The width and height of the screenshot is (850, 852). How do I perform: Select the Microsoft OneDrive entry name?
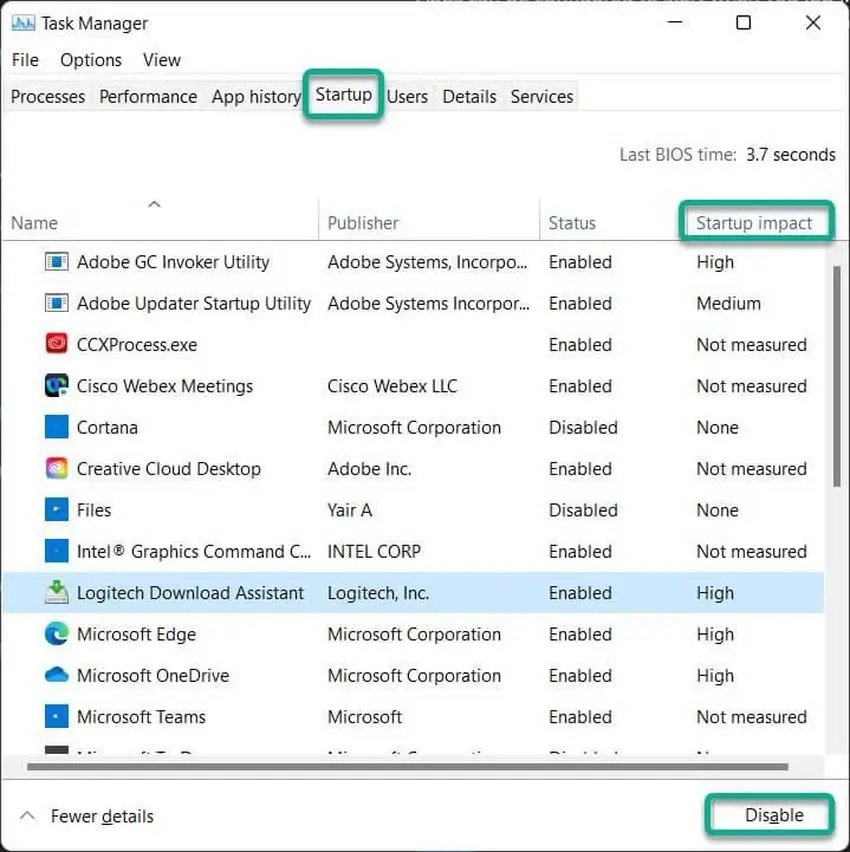click(x=153, y=675)
